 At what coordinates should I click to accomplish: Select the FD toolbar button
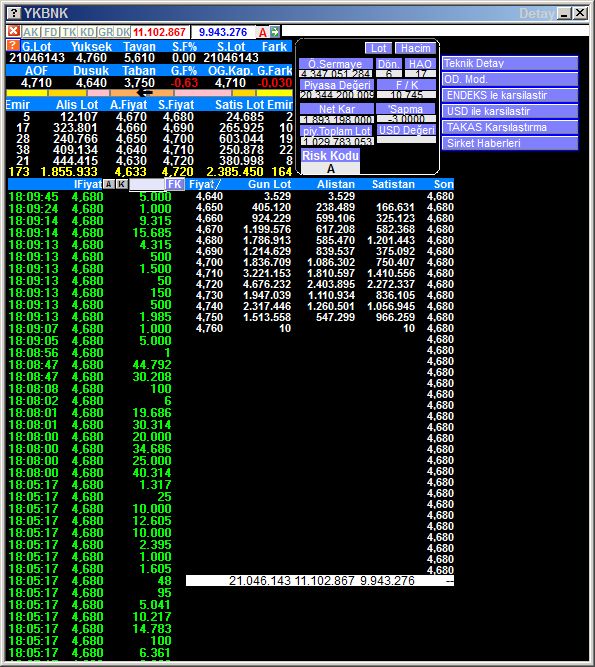tap(51, 32)
